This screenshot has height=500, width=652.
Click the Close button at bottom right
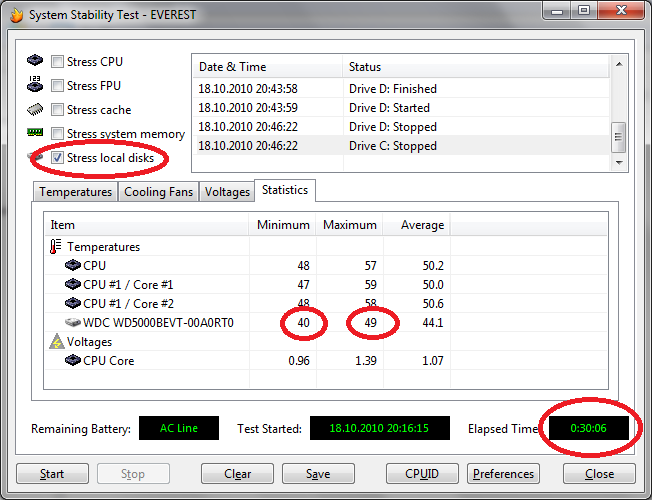[599, 474]
